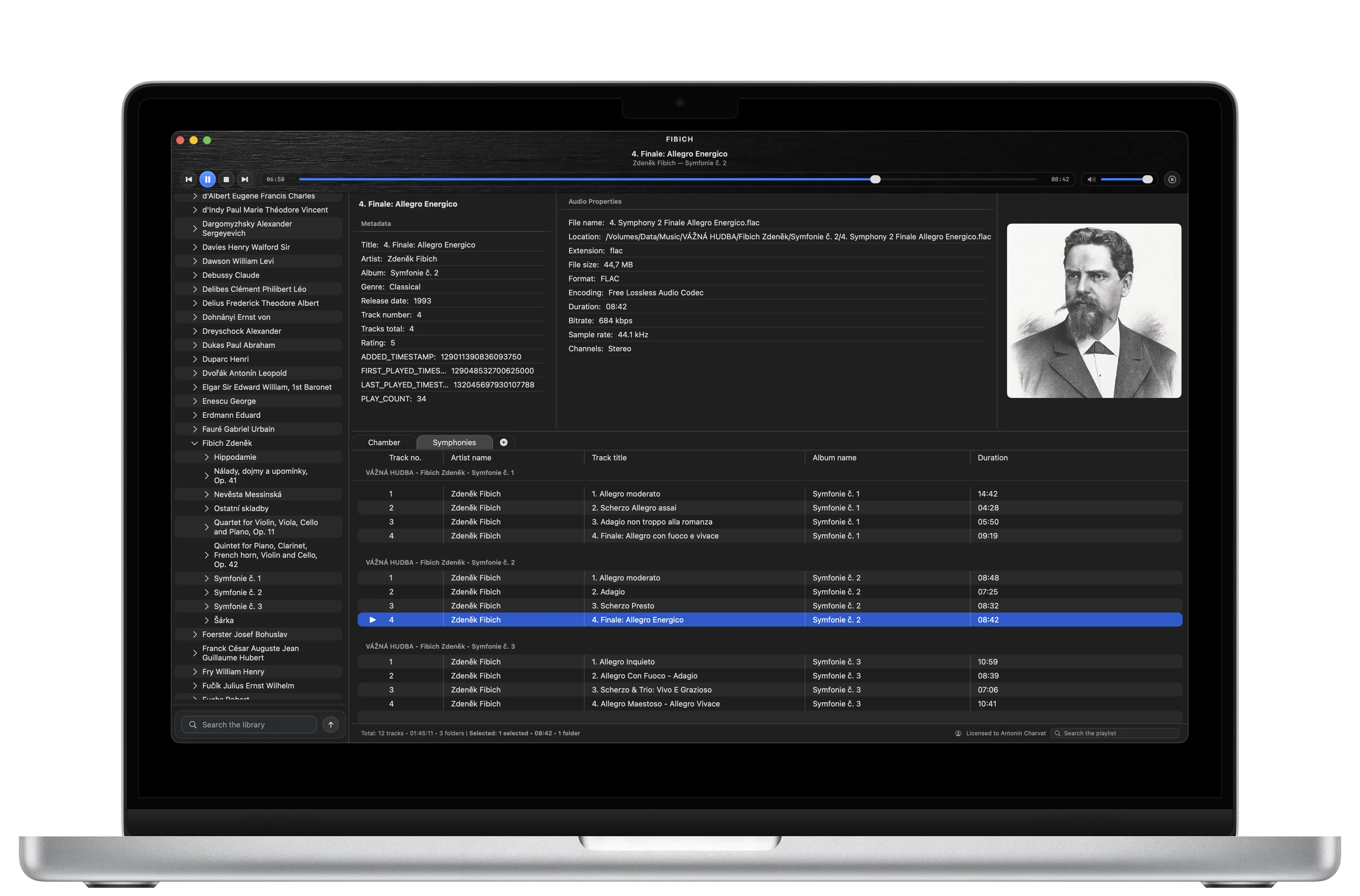Add a new playlist tab with plus icon

click(x=504, y=442)
